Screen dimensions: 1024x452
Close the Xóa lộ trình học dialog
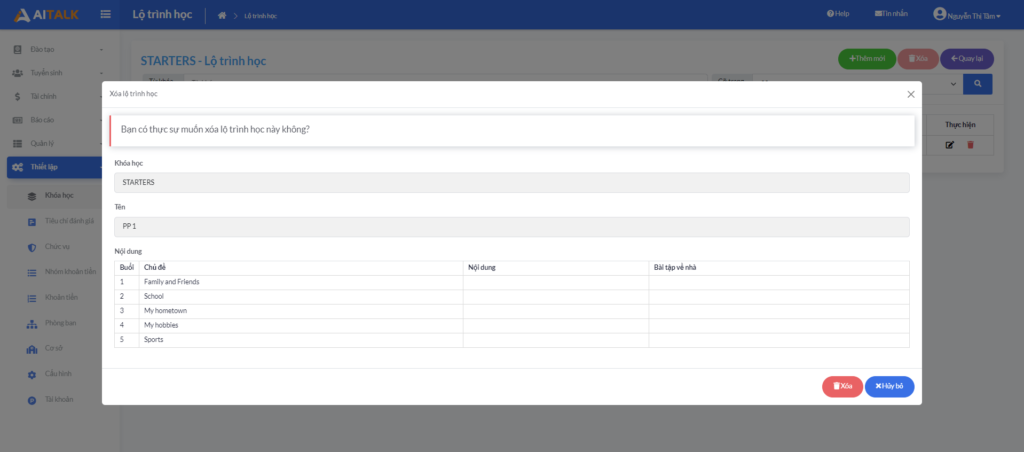(910, 94)
